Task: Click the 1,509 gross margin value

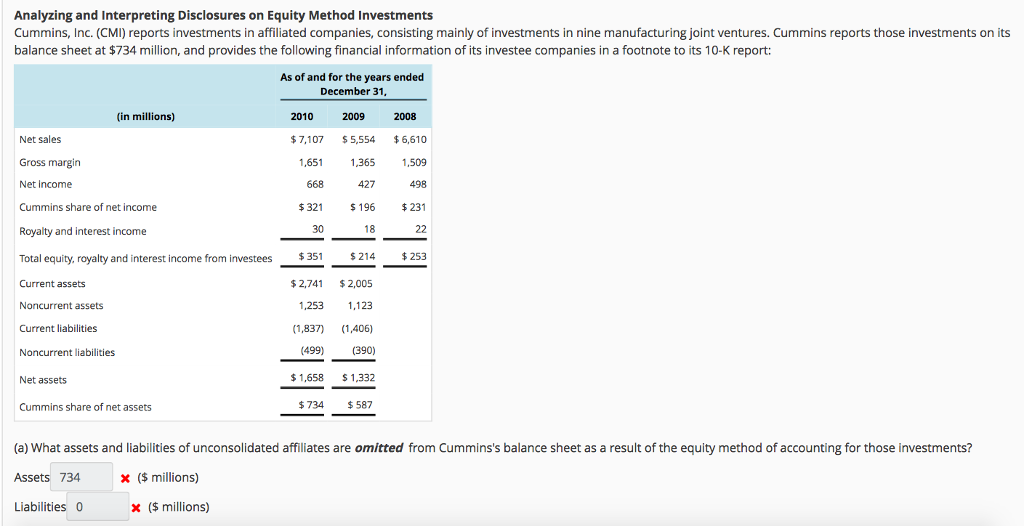Action: (414, 162)
